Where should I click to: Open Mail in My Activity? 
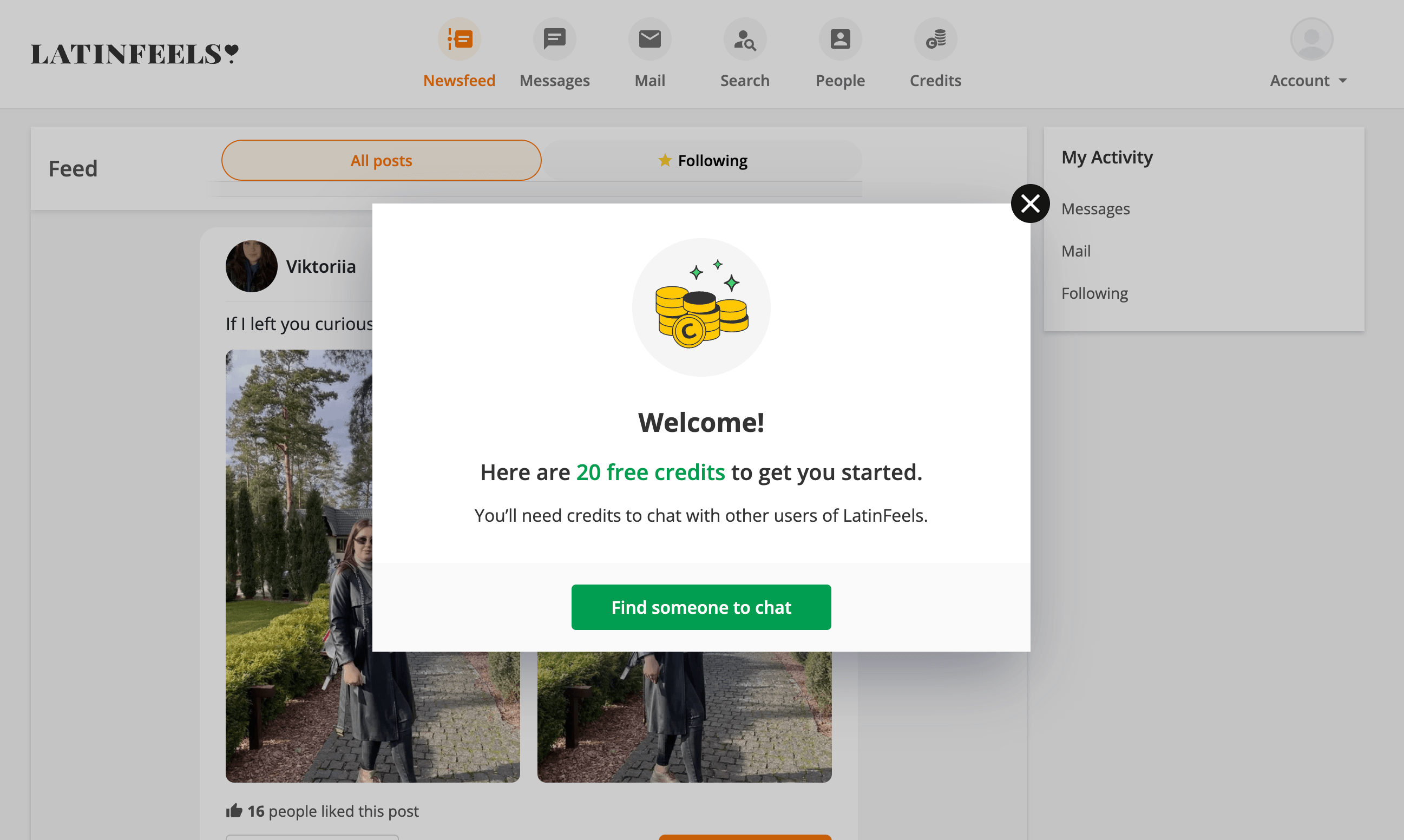pos(1076,251)
